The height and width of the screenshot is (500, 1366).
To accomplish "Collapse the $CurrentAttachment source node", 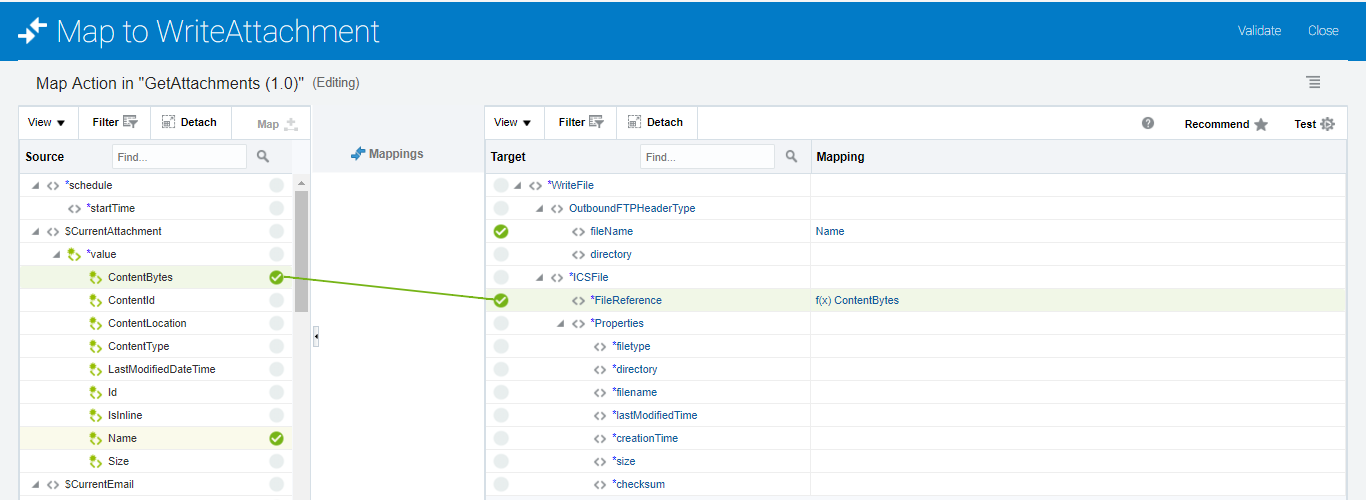I will coord(36,232).
